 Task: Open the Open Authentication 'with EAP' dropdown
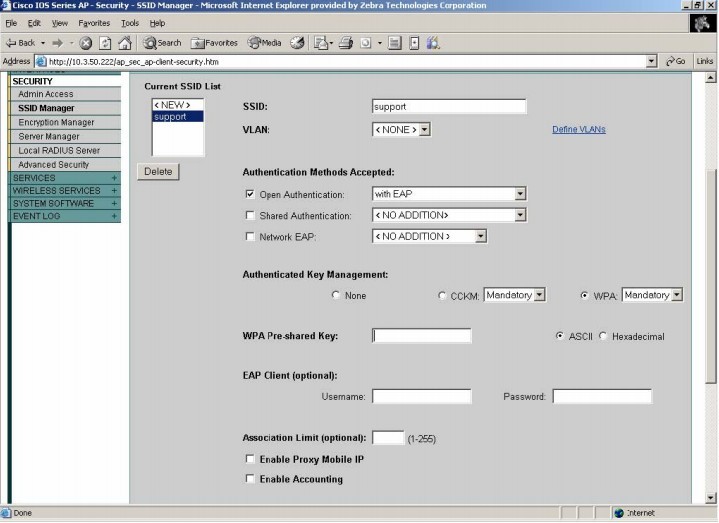coord(448,194)
